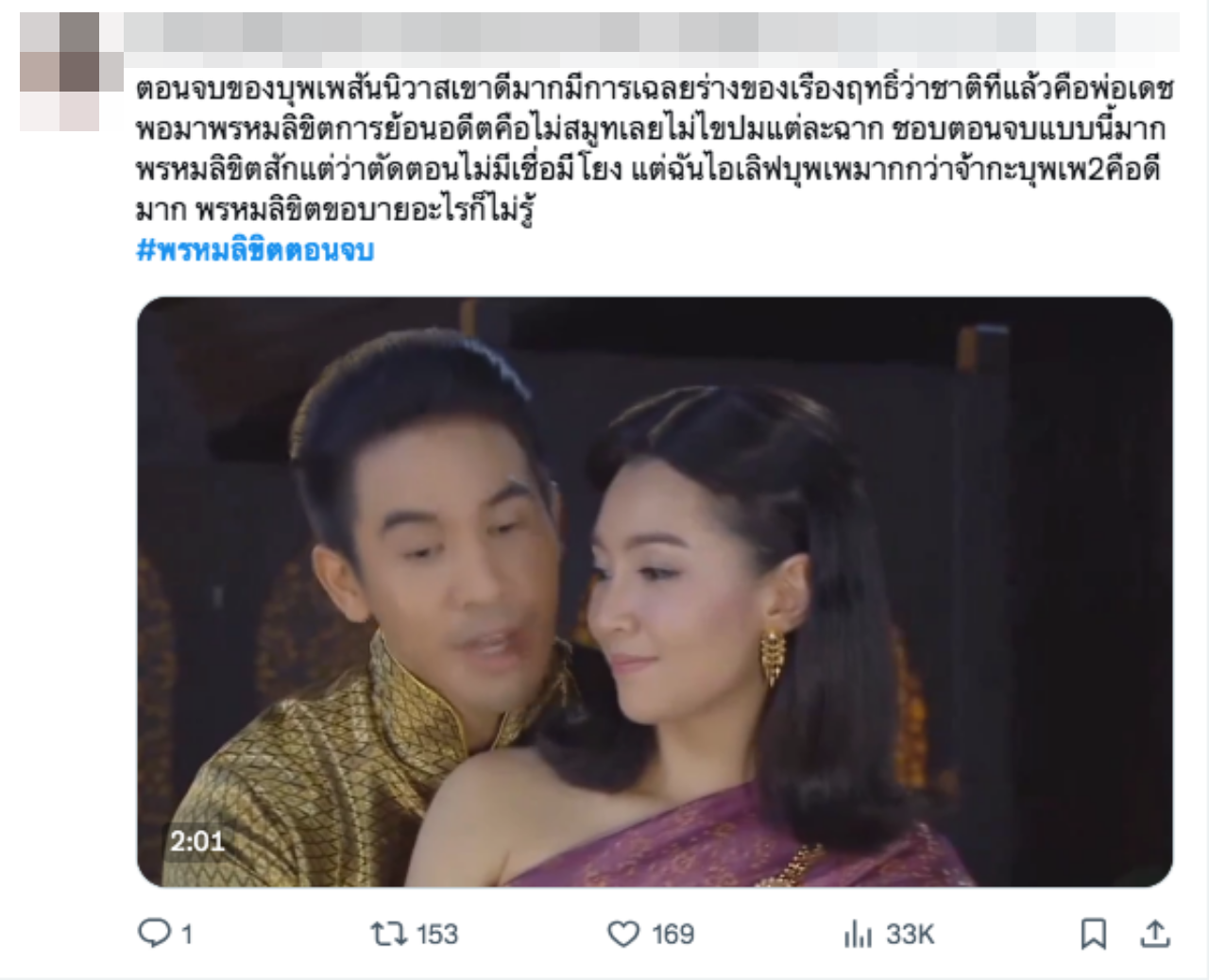Like the tweet with the heart icon
This screenshot has height=980, width=1209.
(623, 934)
